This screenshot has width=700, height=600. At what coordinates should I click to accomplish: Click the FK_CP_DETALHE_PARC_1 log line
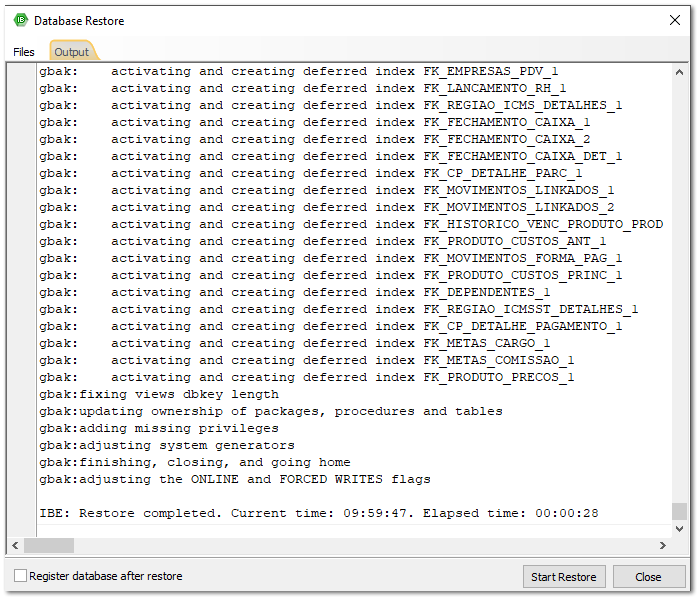[x=311, y=173]
